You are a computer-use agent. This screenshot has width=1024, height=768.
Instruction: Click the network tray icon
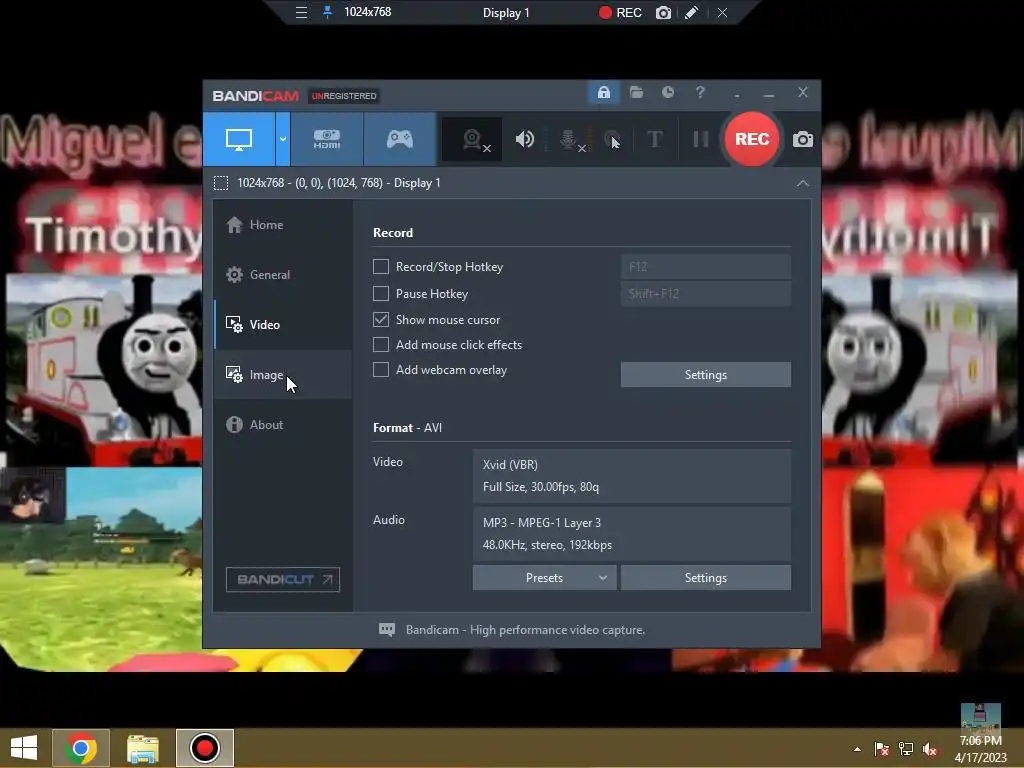click(x=905, y=749)
